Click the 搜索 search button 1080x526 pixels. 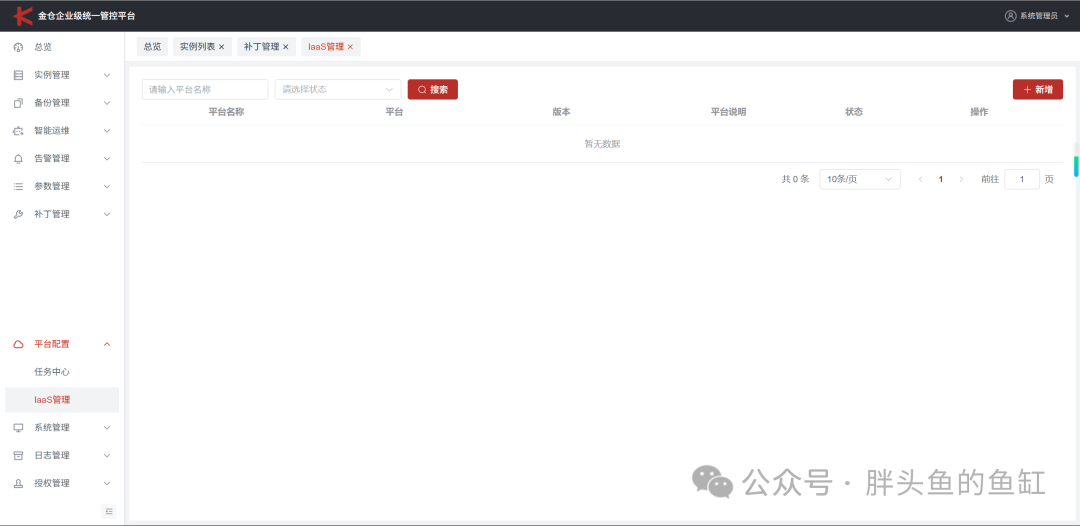(x=433, y=90)
